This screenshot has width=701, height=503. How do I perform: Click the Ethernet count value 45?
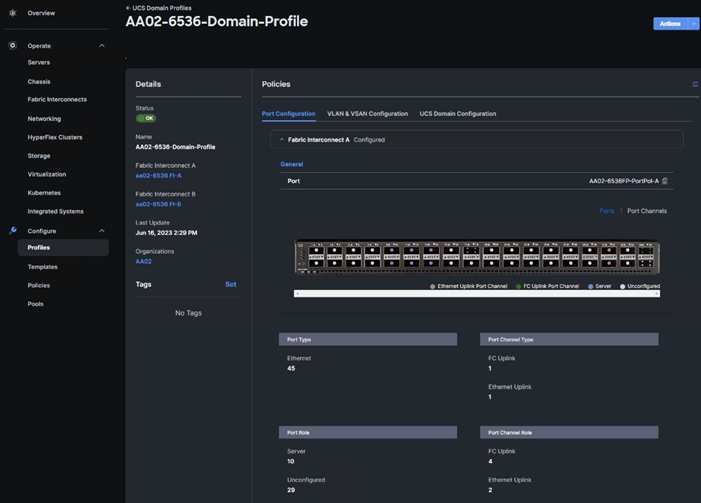click(291, 368)
